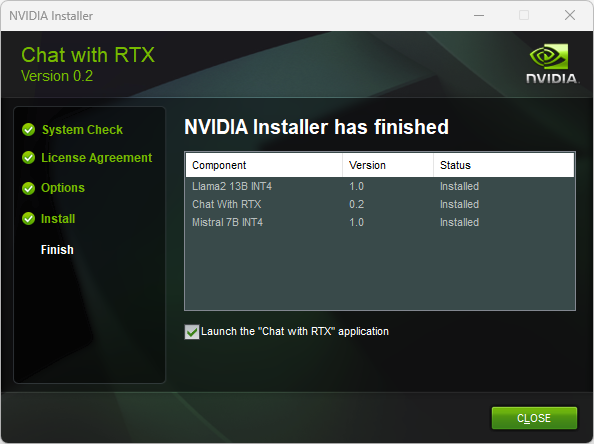Minimize the NVIDIA Installer window
Viewport: 594px width, 444px height.
click(x=479, y=16)
